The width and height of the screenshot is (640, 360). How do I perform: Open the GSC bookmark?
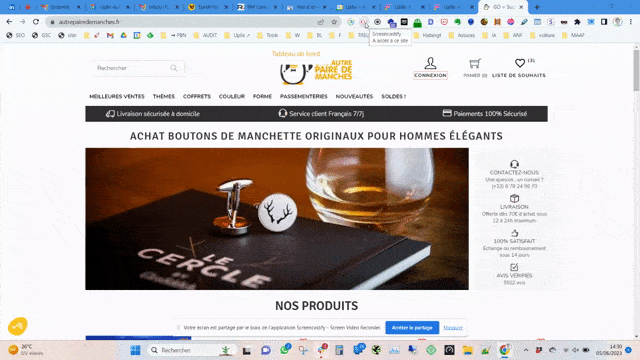pyautogui.click(x=42, y=36)
